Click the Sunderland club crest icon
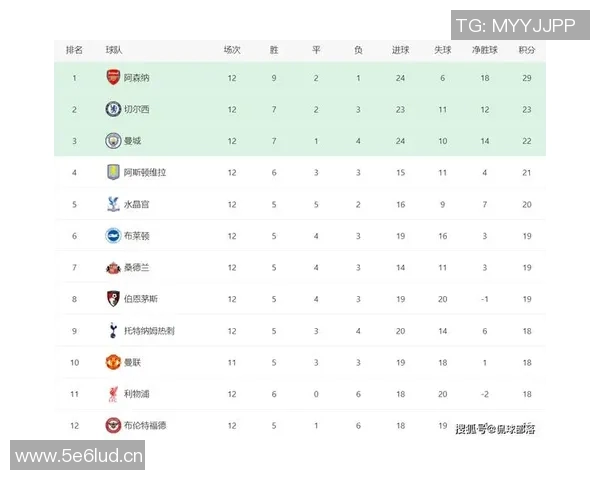The height and width of the screenshot is (480, 600). [113, 267]
